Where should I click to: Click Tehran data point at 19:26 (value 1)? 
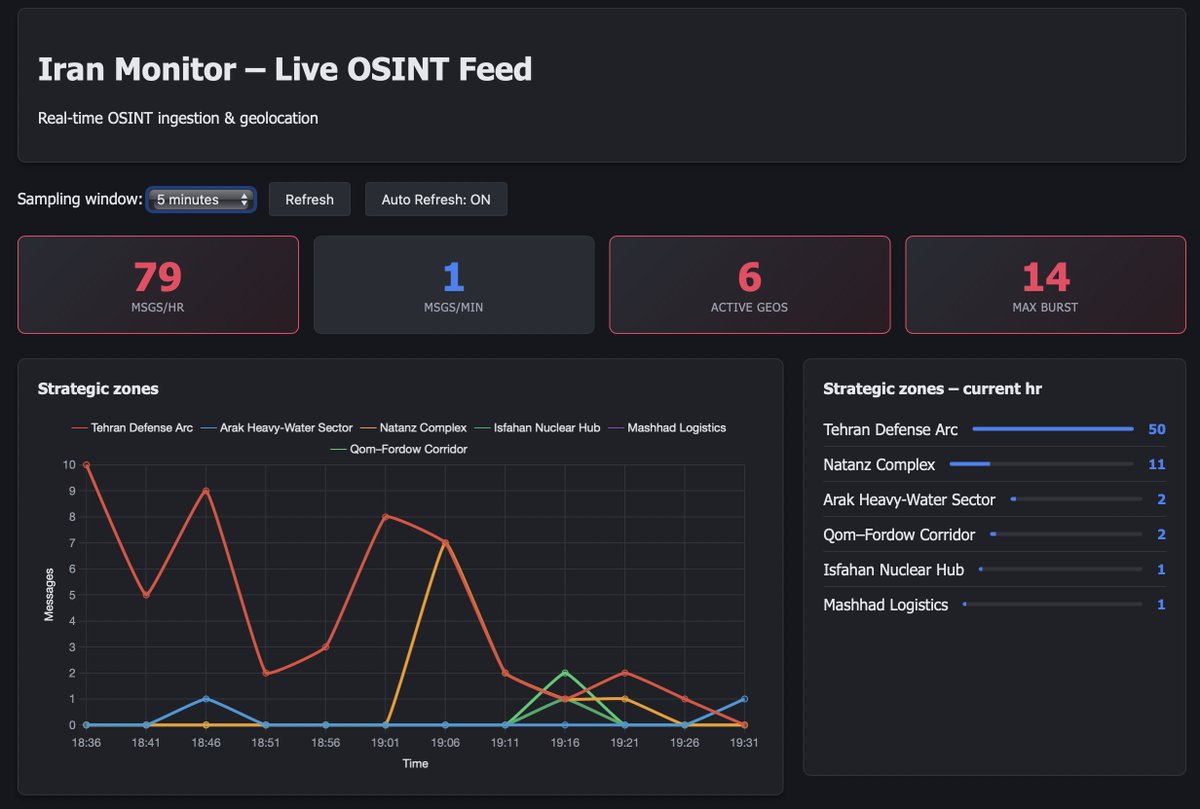tap(685, 699)
